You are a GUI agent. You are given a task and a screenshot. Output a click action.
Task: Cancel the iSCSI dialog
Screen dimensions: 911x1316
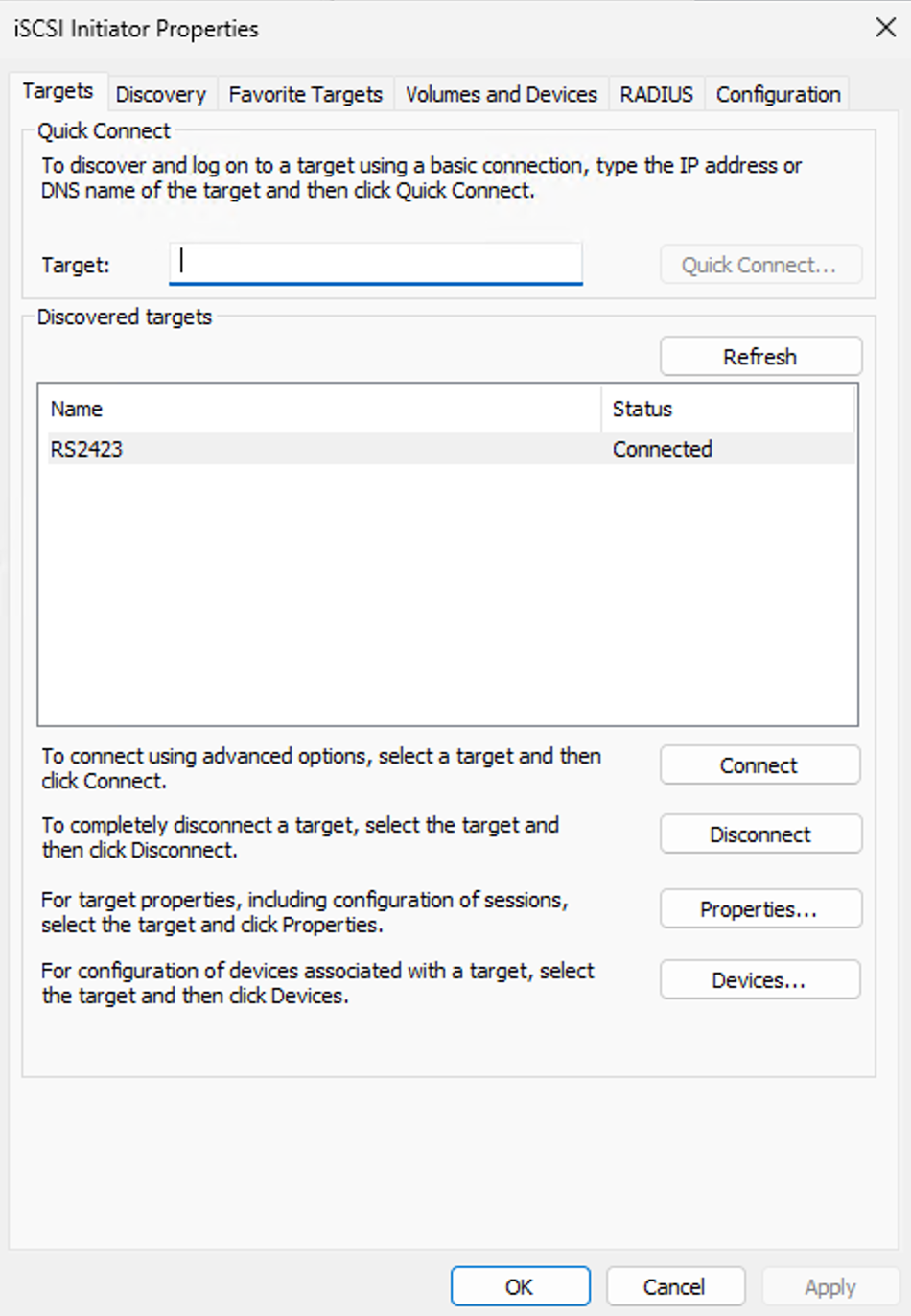675,1286
